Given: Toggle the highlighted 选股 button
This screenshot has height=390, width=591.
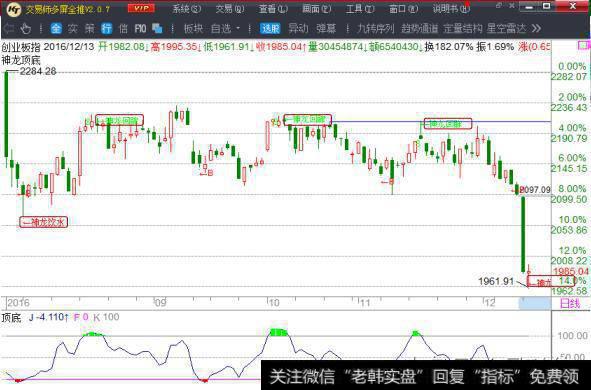Looking at the screenshot, I should 270,28.
